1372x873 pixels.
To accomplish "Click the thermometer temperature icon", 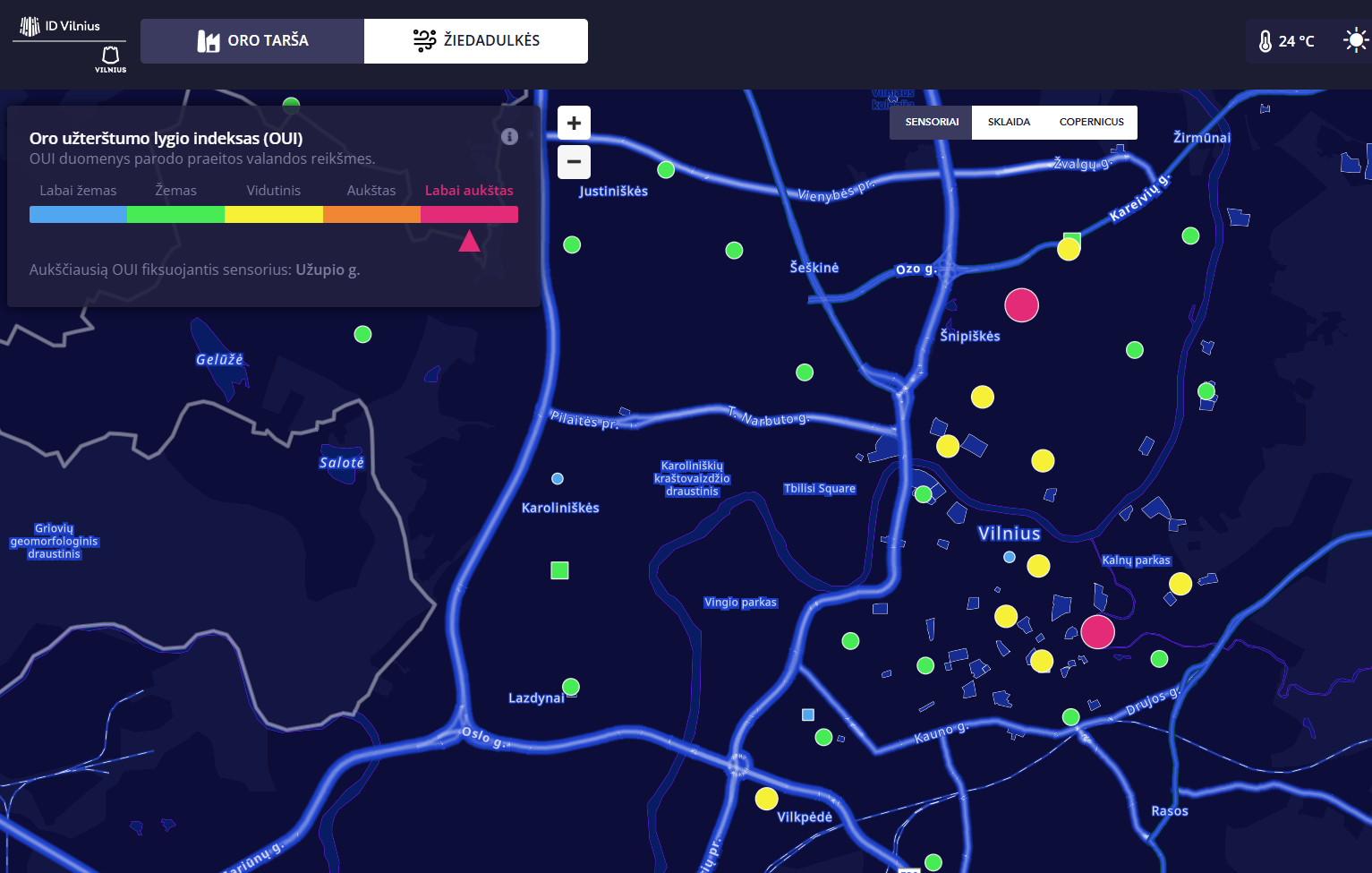I will point(1265,41).
